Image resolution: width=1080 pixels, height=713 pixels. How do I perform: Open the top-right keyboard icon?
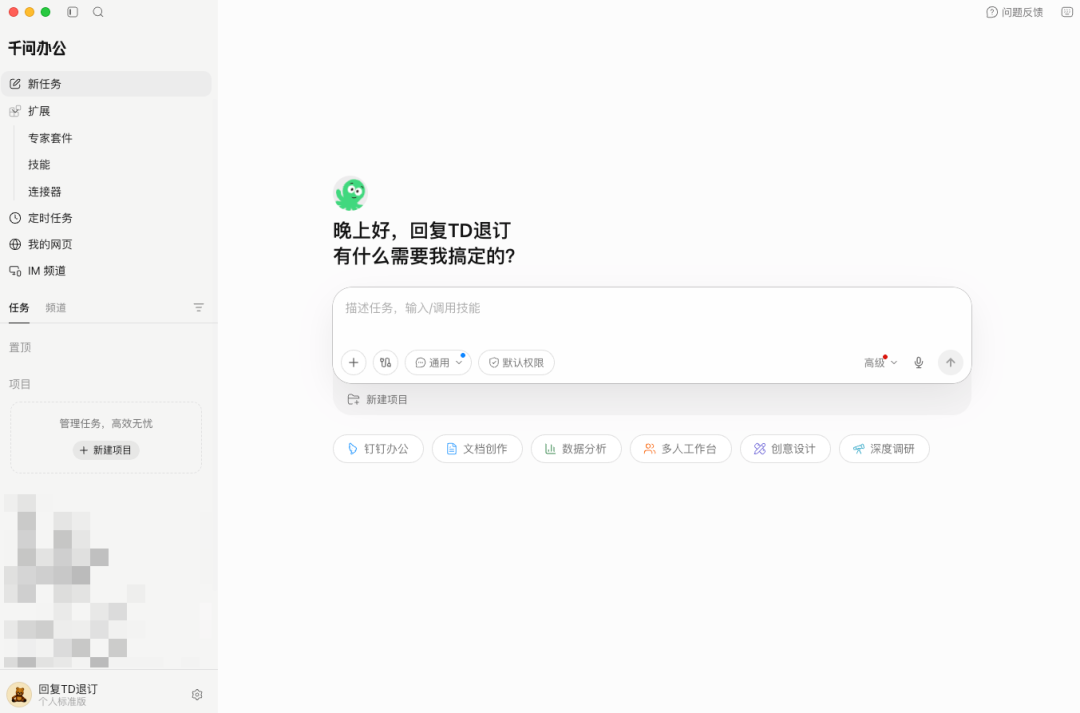tap(1066, 12)
